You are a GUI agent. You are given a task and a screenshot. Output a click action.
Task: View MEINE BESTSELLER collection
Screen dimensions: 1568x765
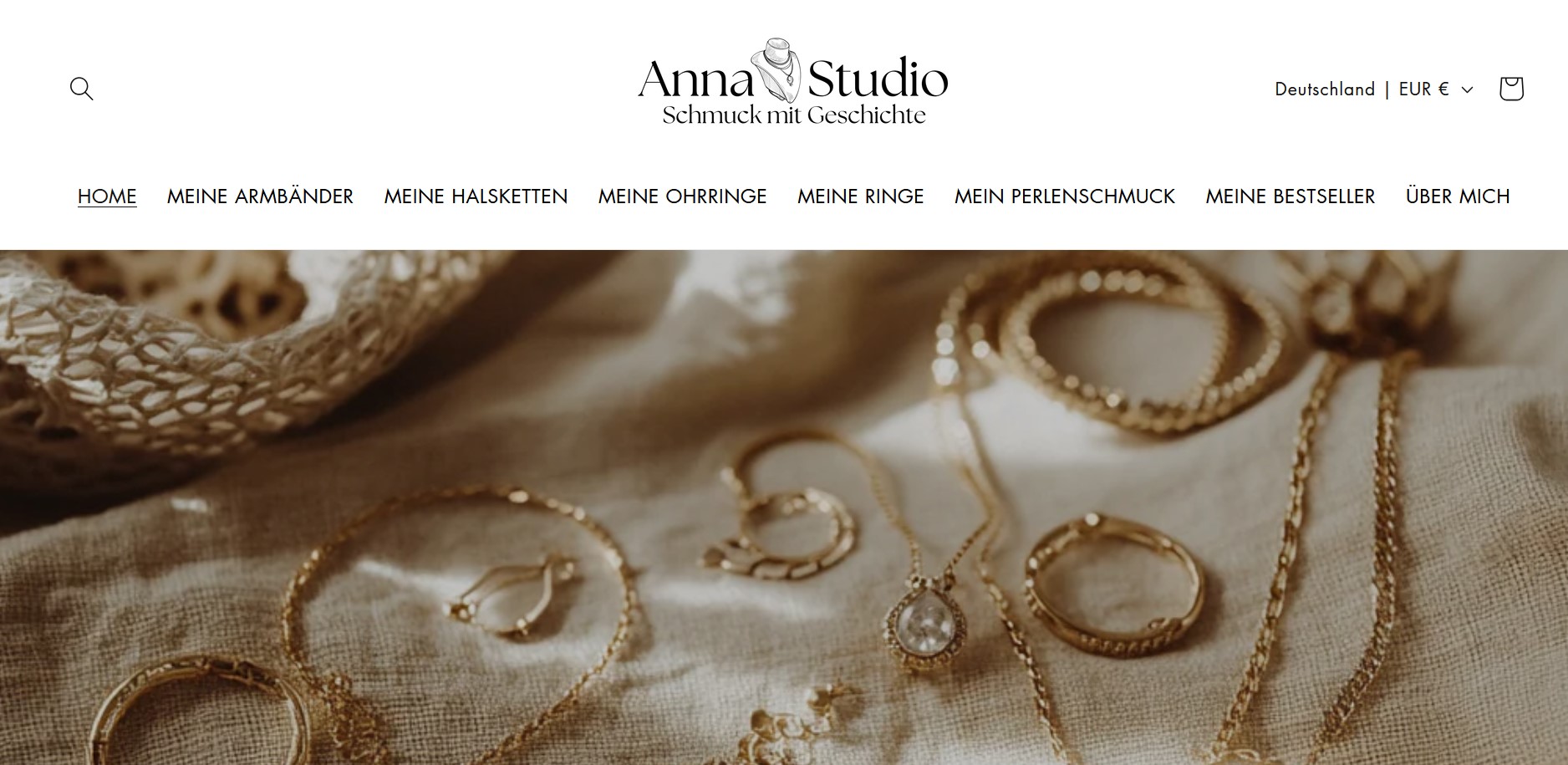click(x=1290, y=196)
